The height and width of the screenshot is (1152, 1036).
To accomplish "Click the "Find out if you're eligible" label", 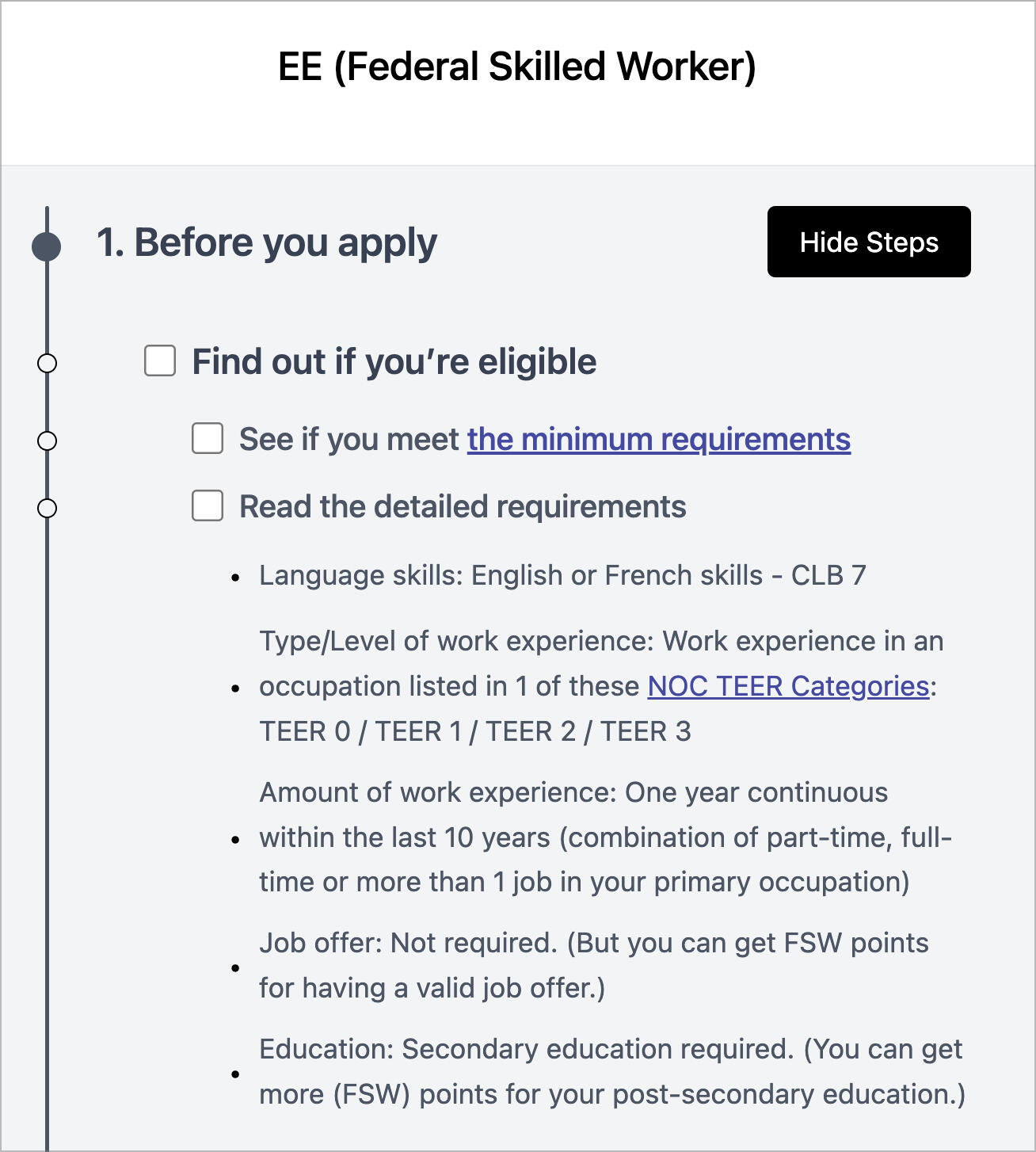I will [394, 362].
